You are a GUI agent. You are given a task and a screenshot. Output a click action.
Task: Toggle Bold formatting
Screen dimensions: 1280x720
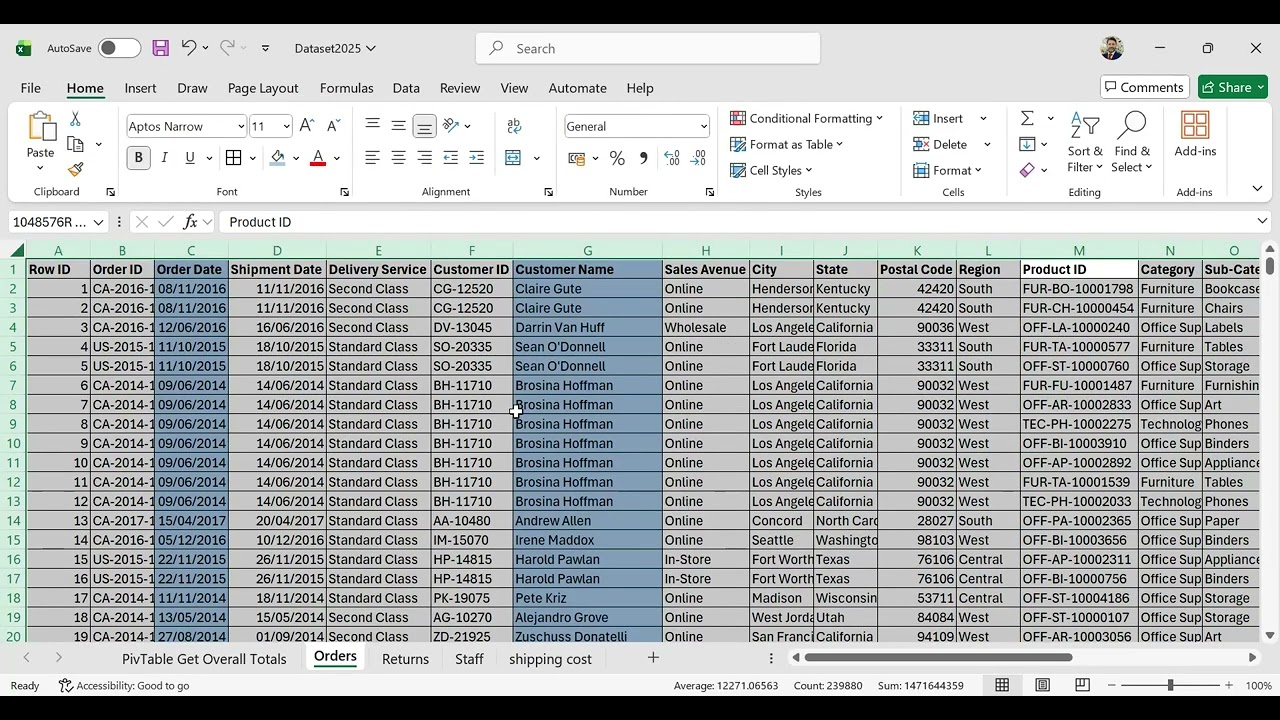[x=138, y=158]
